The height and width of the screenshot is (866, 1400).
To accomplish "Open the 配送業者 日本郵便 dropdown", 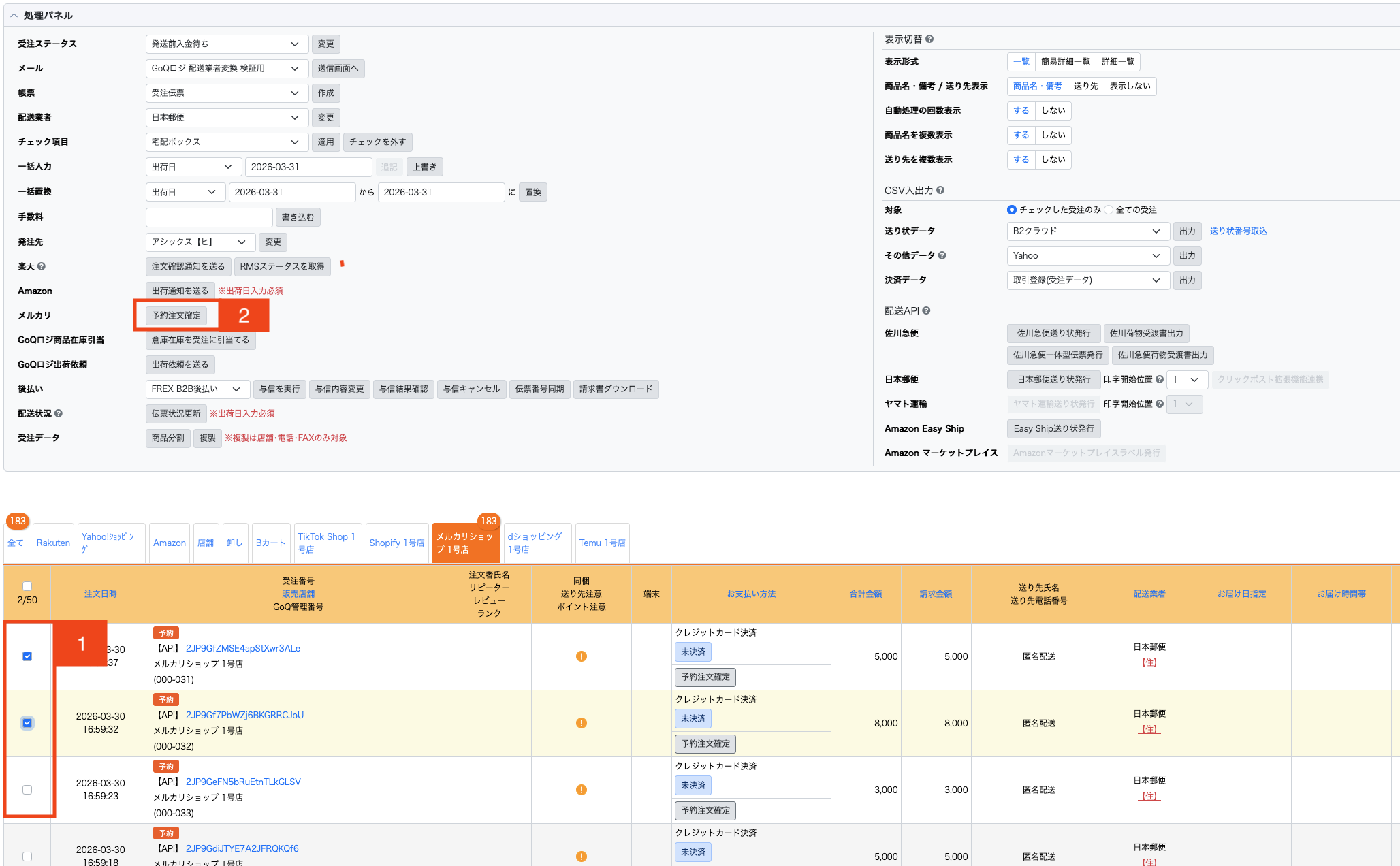I will click(227, 118).
